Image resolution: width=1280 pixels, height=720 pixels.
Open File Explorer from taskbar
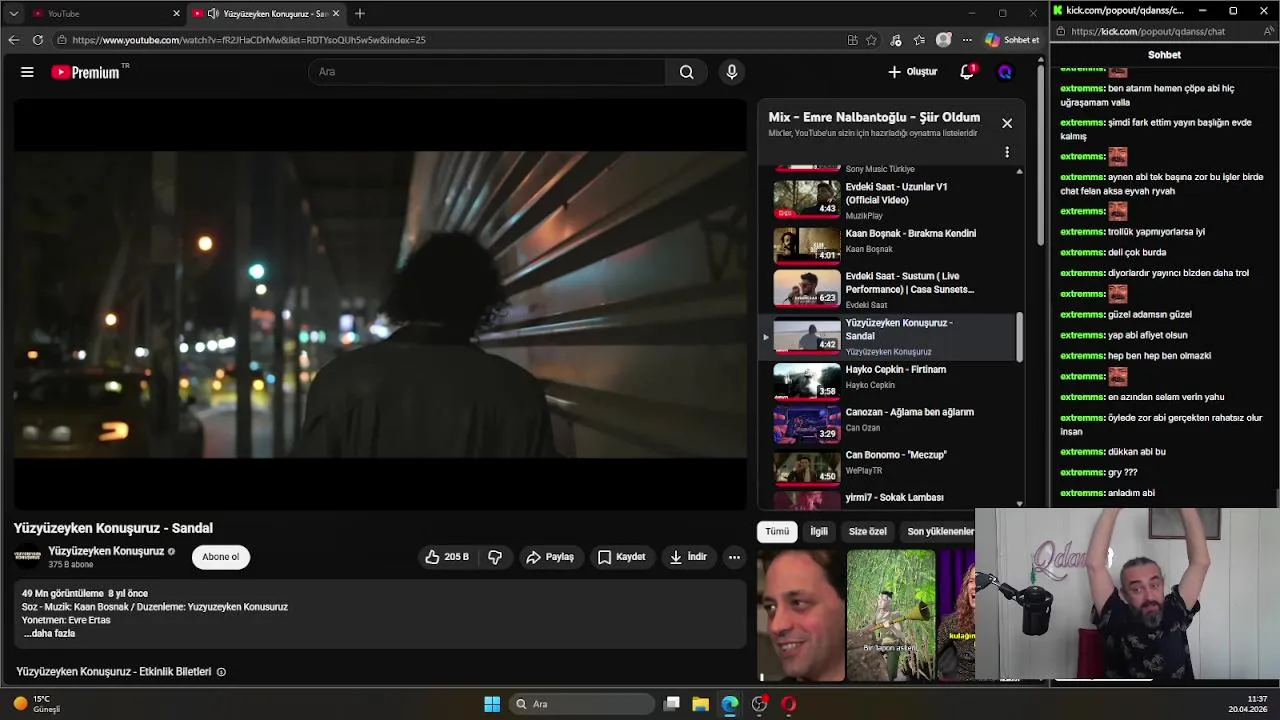700,704
